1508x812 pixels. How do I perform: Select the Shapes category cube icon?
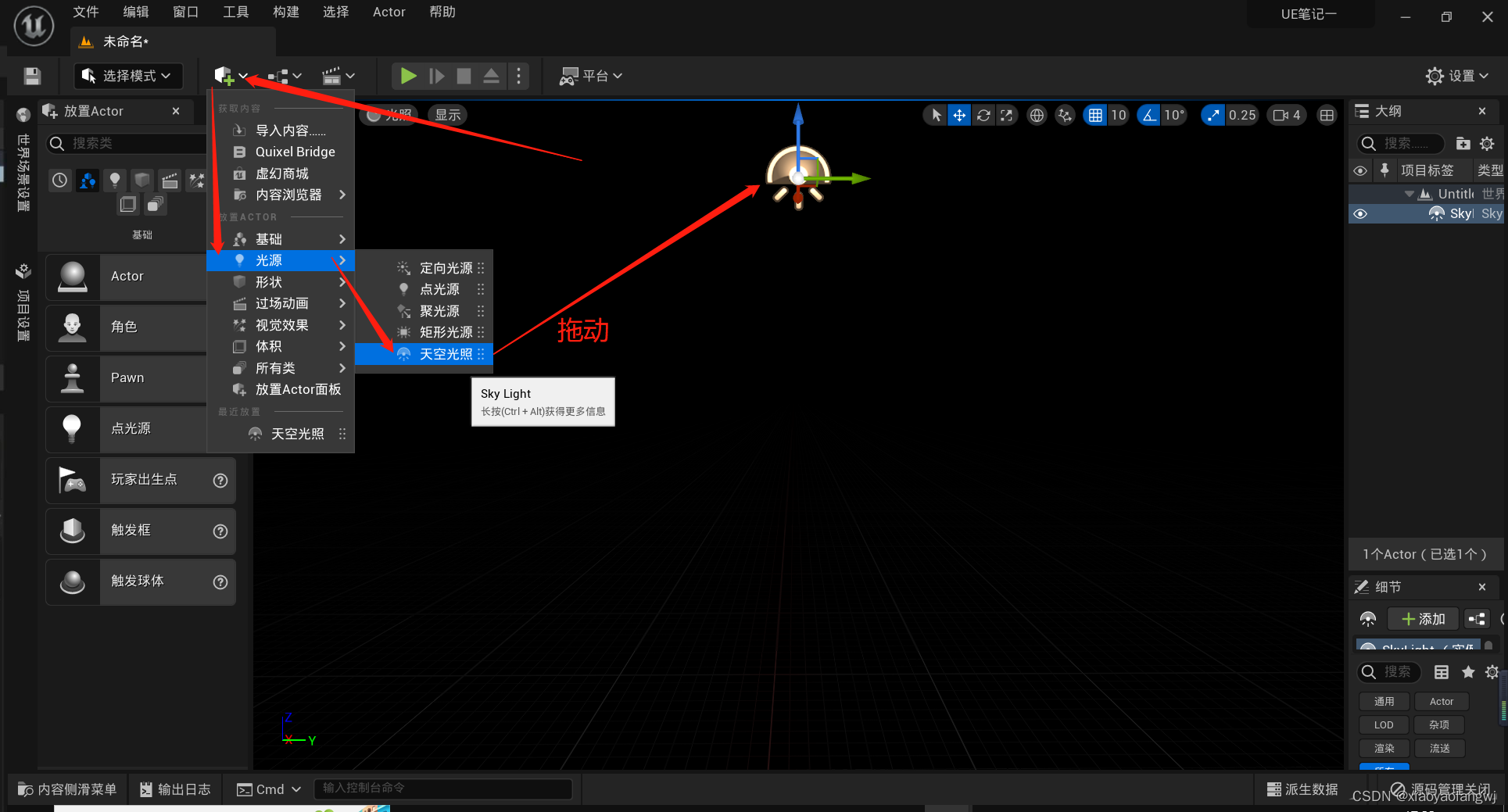coord(142,181)
